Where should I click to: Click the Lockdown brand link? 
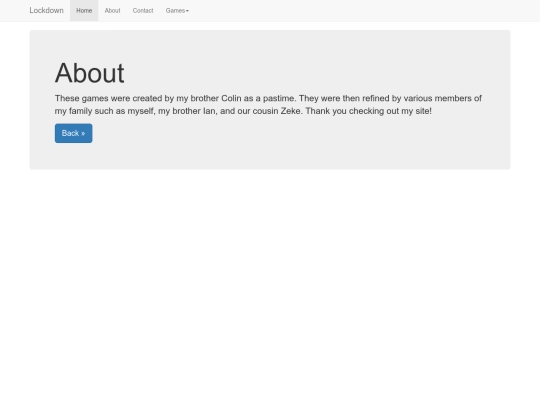[46, 10]
